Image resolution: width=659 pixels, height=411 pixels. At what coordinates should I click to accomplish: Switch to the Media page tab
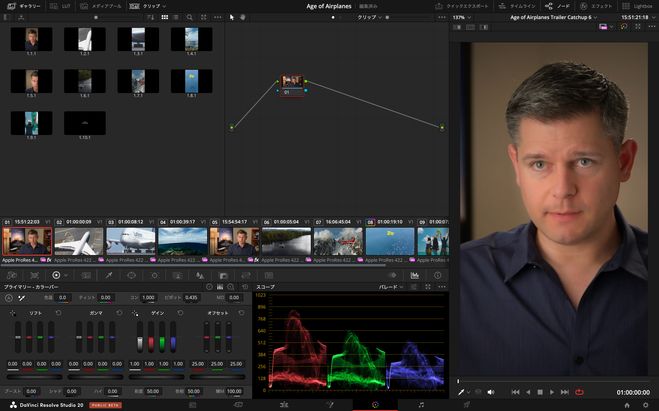pos(193,405)
